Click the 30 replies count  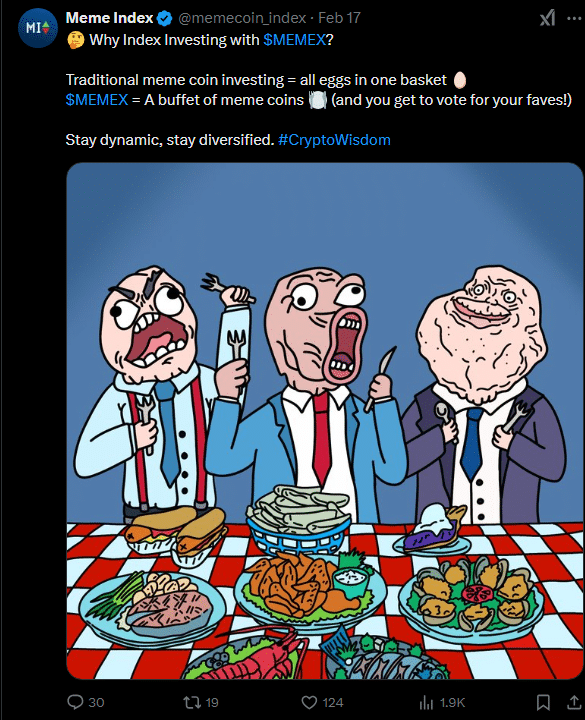(x=96, y=703)
